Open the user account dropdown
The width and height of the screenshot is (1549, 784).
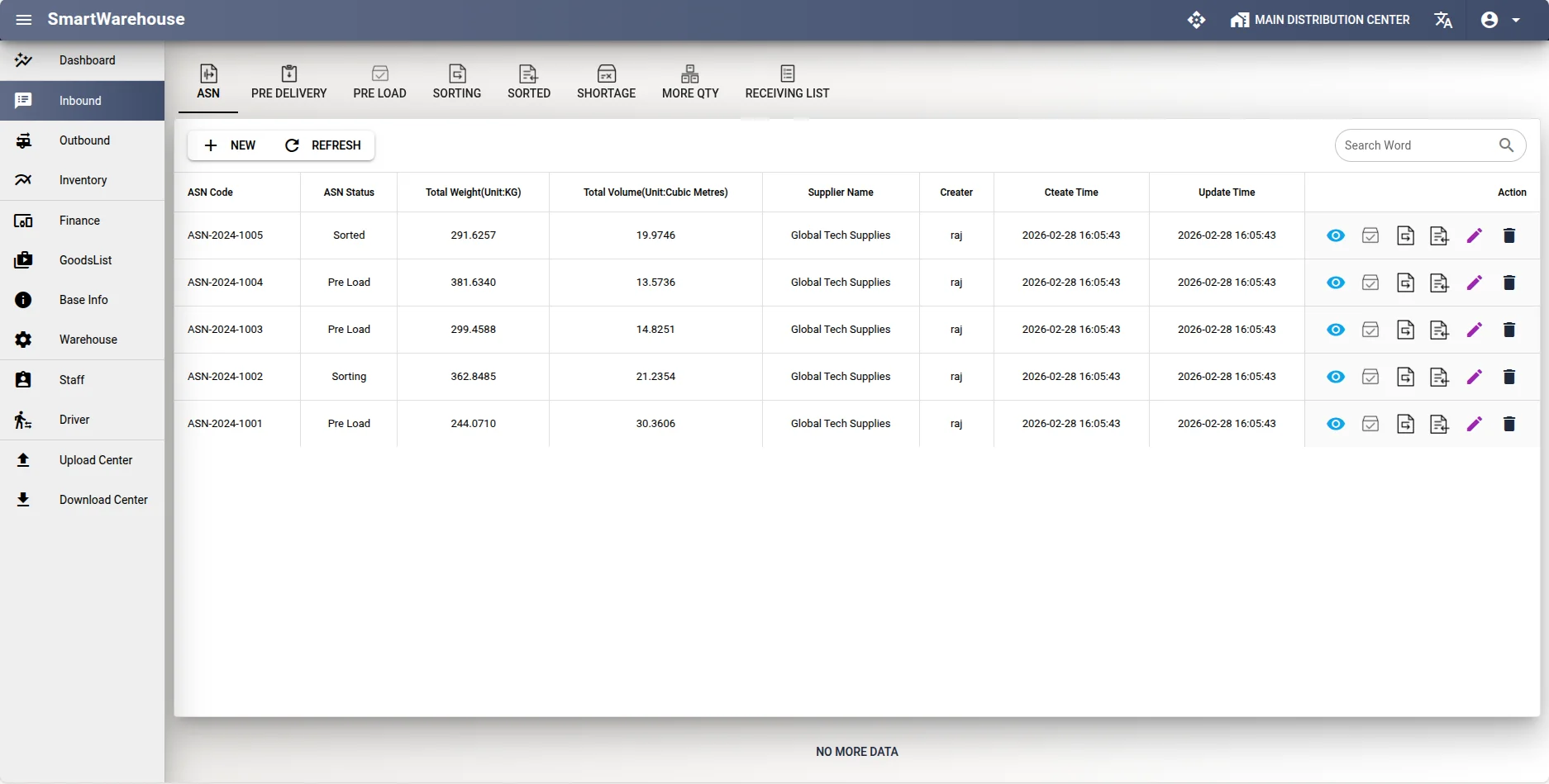point(1500,20)
